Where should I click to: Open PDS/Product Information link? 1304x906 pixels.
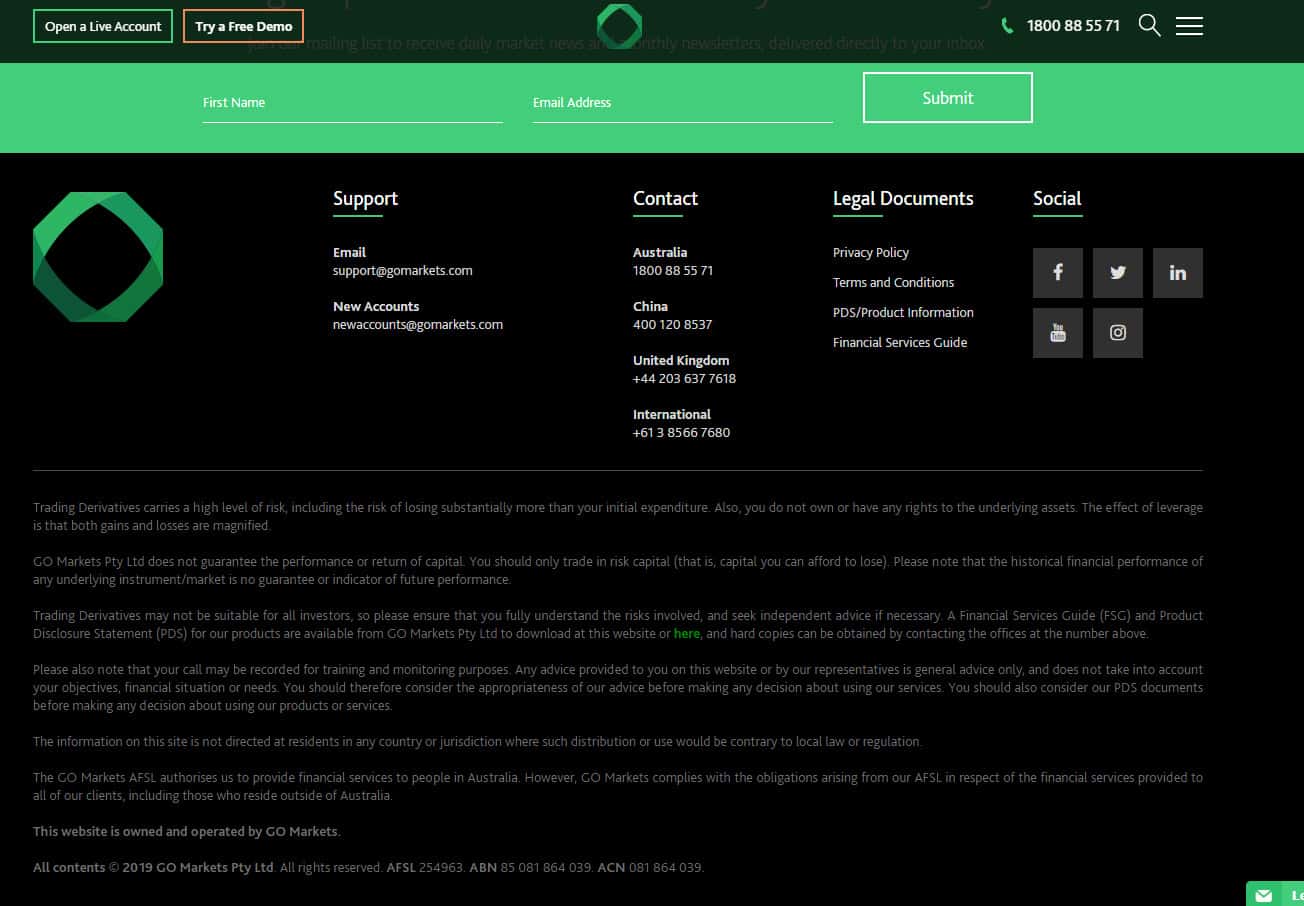(x=903, y=313)
